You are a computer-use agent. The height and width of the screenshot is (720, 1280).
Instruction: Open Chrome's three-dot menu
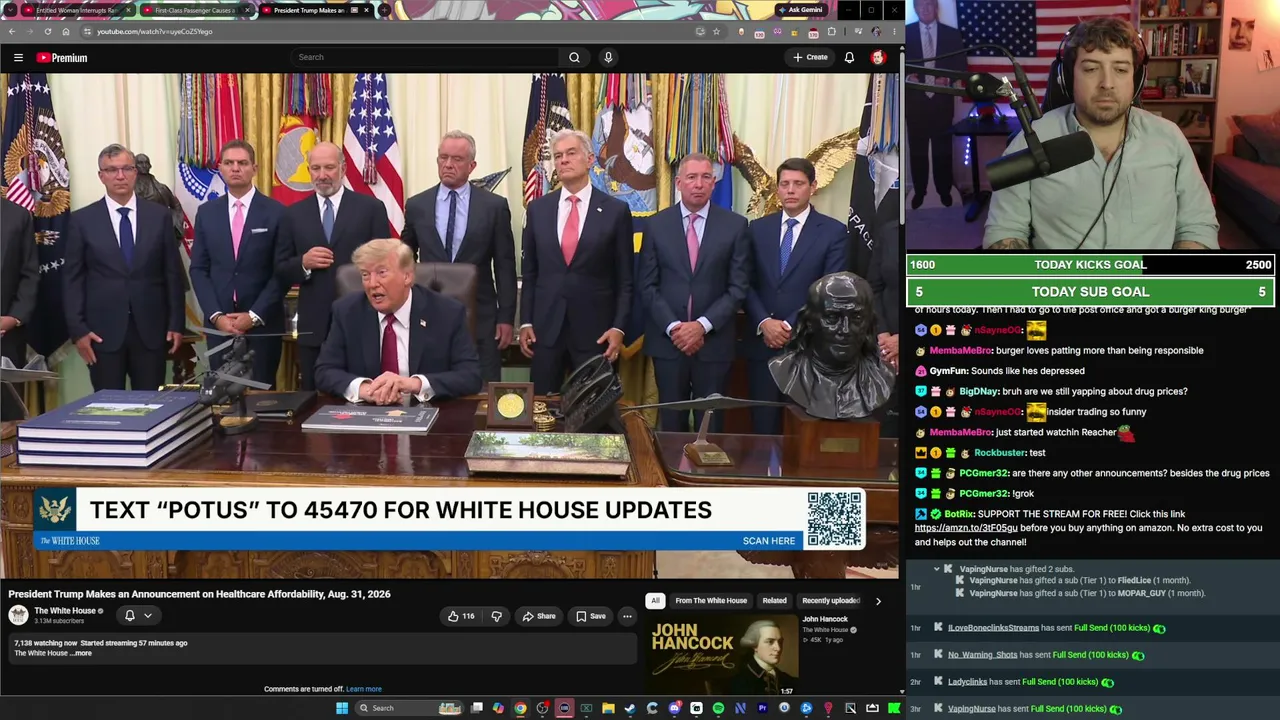pos(893,31)
